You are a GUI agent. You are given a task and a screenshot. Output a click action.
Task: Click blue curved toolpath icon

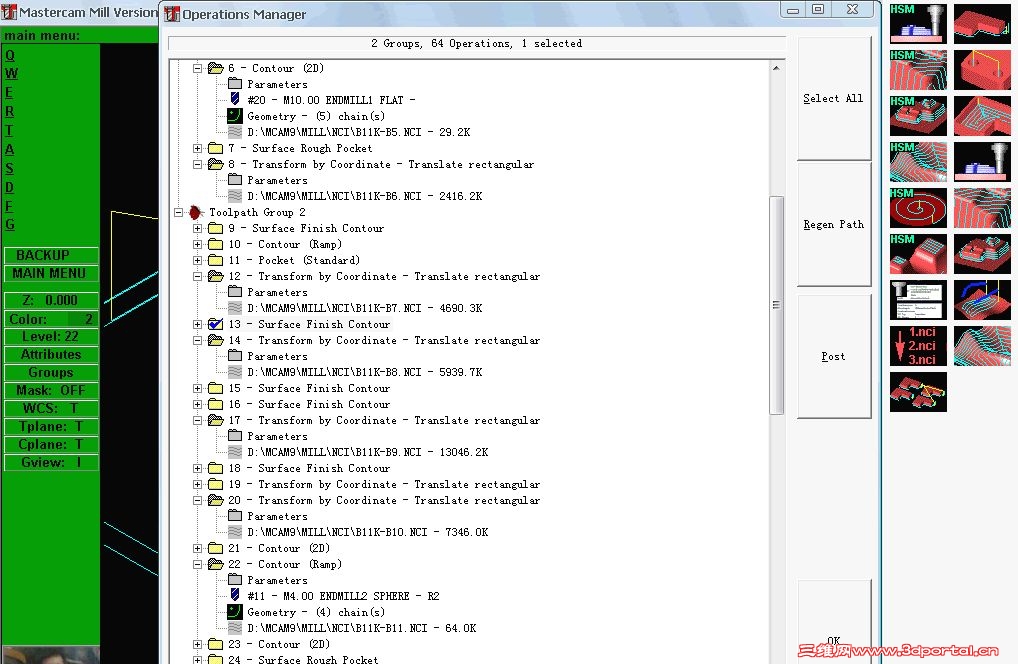982,300
